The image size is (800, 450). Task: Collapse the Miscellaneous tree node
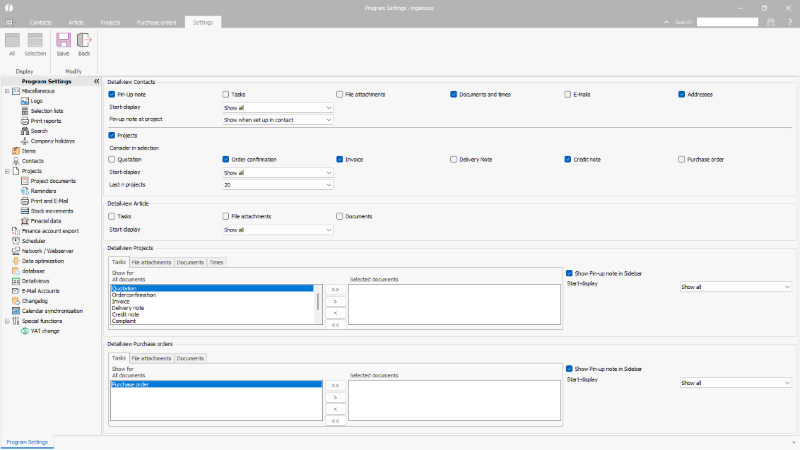[7, 90]
